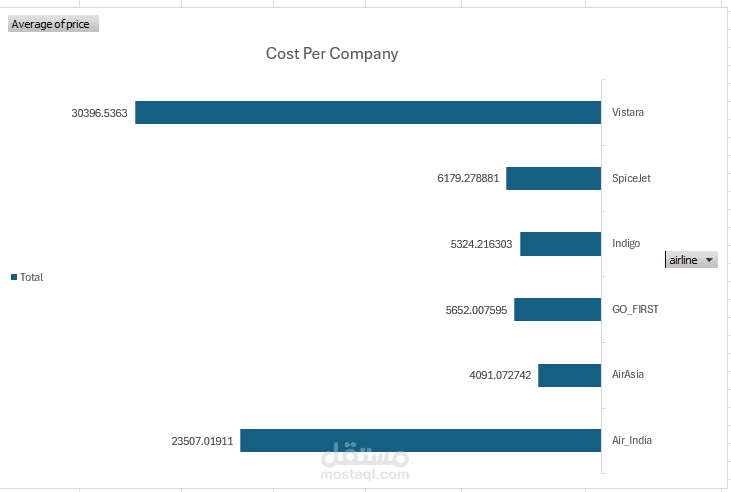
Task: Click the Air_India axis label
Action: [632, 440]
